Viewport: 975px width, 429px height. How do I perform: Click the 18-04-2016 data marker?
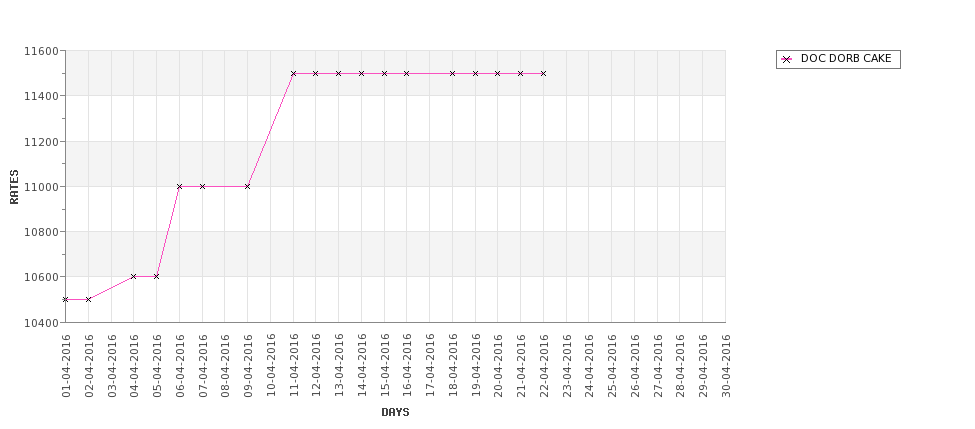452,73
